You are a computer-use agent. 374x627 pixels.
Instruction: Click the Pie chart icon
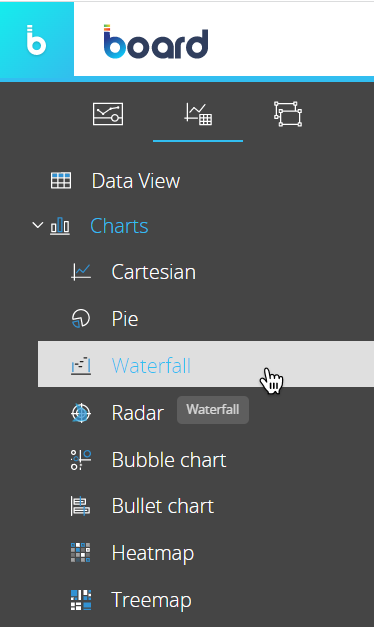81,319
